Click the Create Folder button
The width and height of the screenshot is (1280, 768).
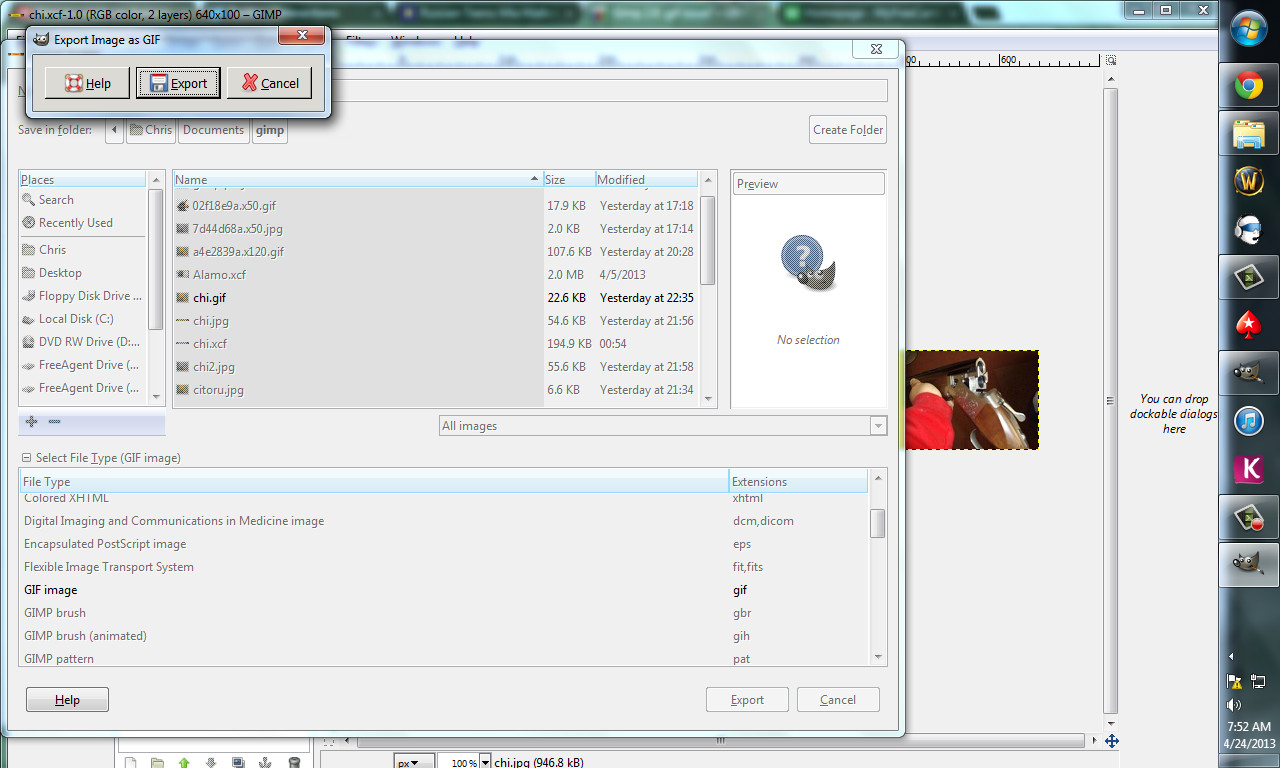(848, 129)
